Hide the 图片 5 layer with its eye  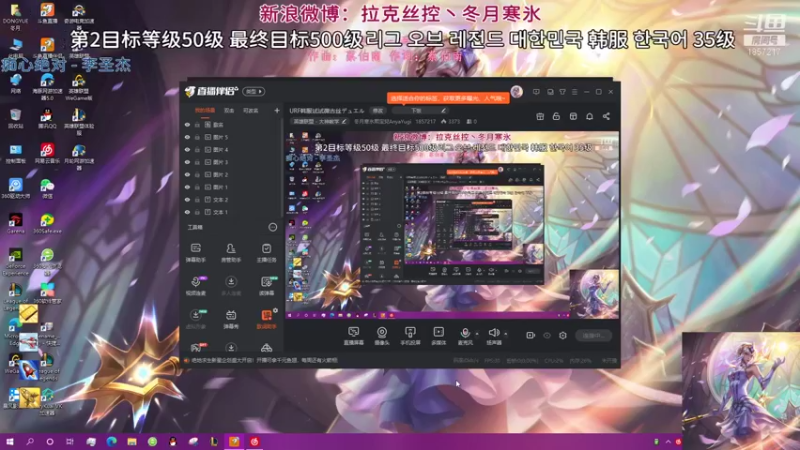coord(187,137)
